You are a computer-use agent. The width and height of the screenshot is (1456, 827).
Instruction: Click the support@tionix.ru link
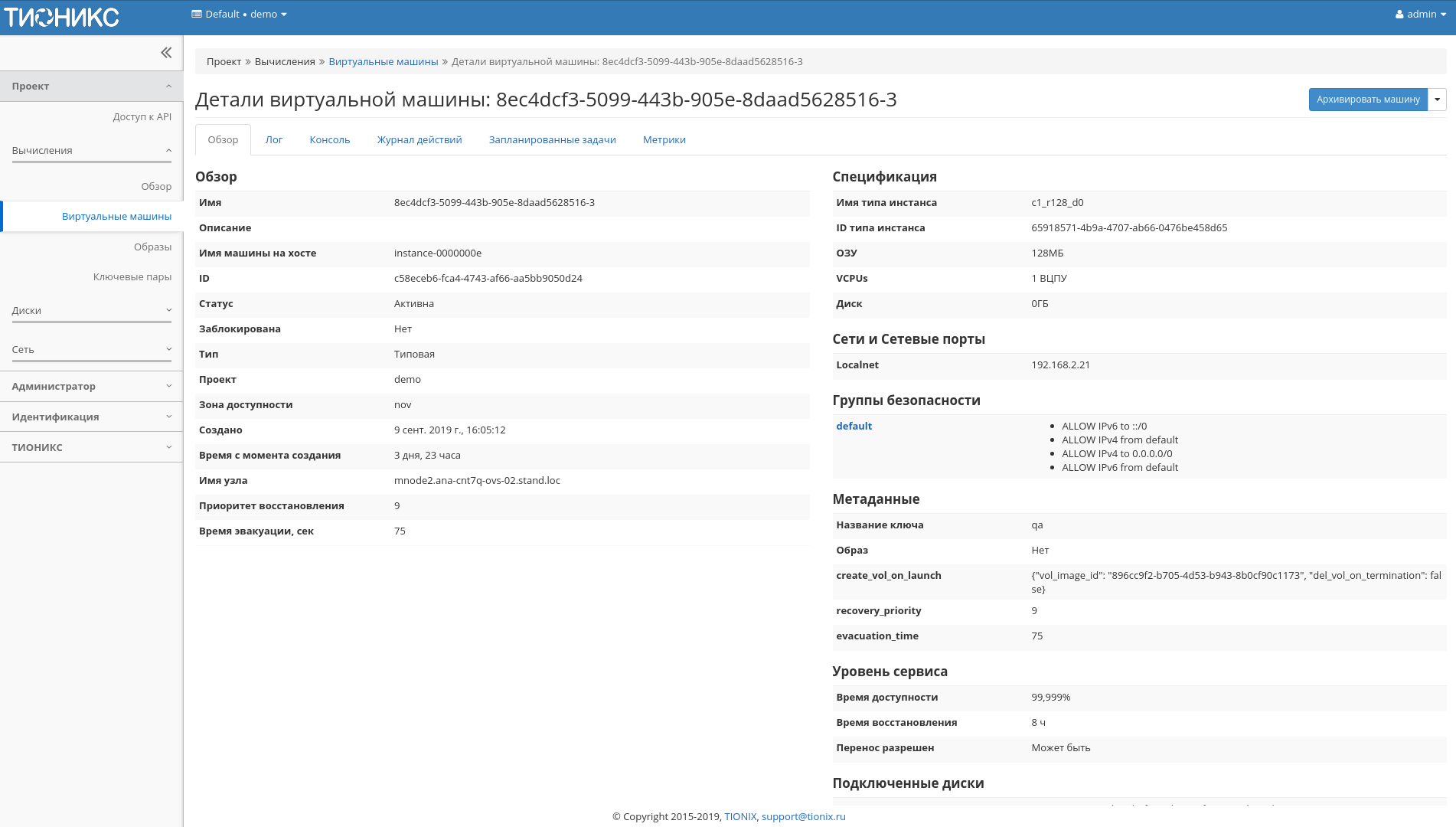point(802,816)
